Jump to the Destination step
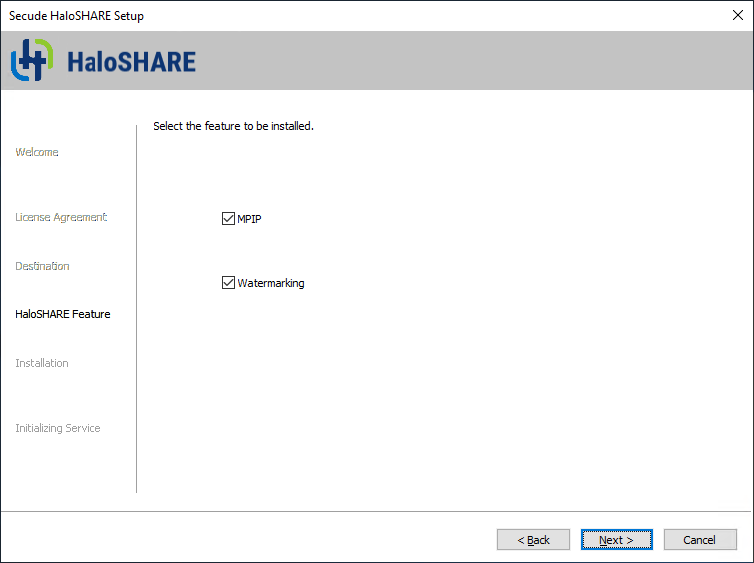Screen dimensions: 754x563 tap(42, 266)
